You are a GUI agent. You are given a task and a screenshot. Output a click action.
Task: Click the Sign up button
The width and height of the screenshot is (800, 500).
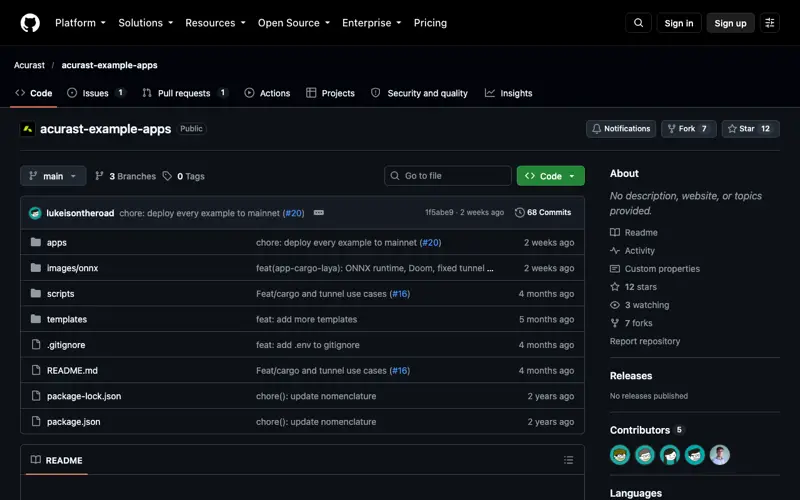pyautogui.click(x=730, y=23)
